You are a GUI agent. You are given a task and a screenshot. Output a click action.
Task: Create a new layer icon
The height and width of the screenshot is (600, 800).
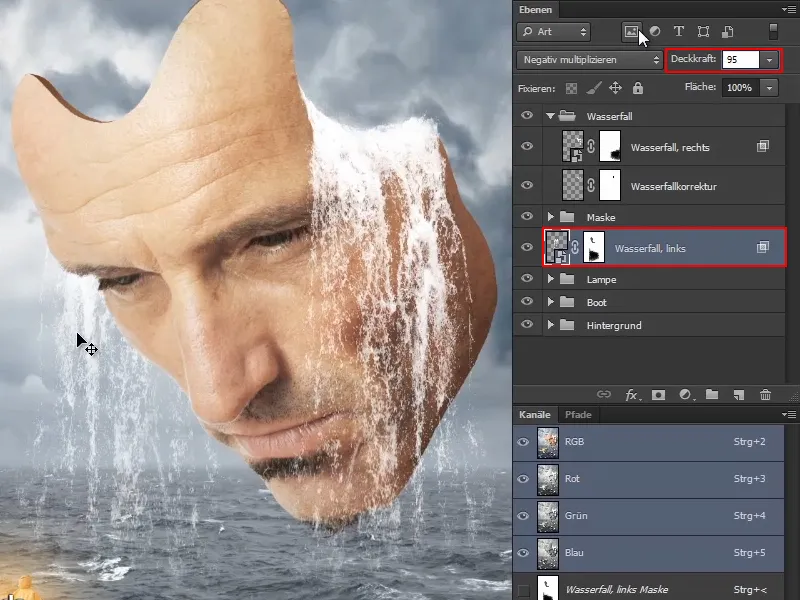[x=739, y=394]
